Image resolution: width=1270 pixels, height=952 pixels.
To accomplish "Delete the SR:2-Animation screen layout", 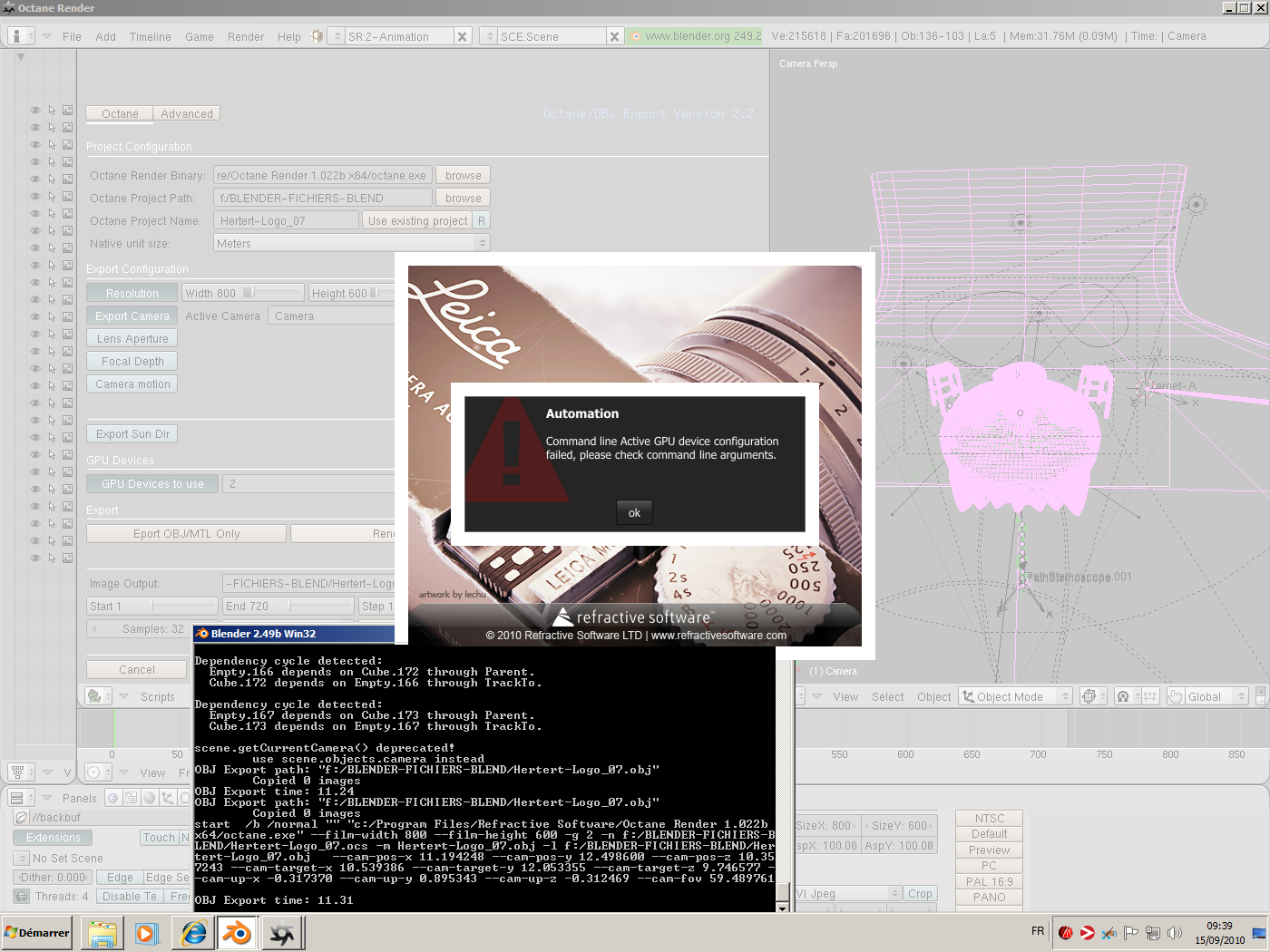I will tap(463, 36).
